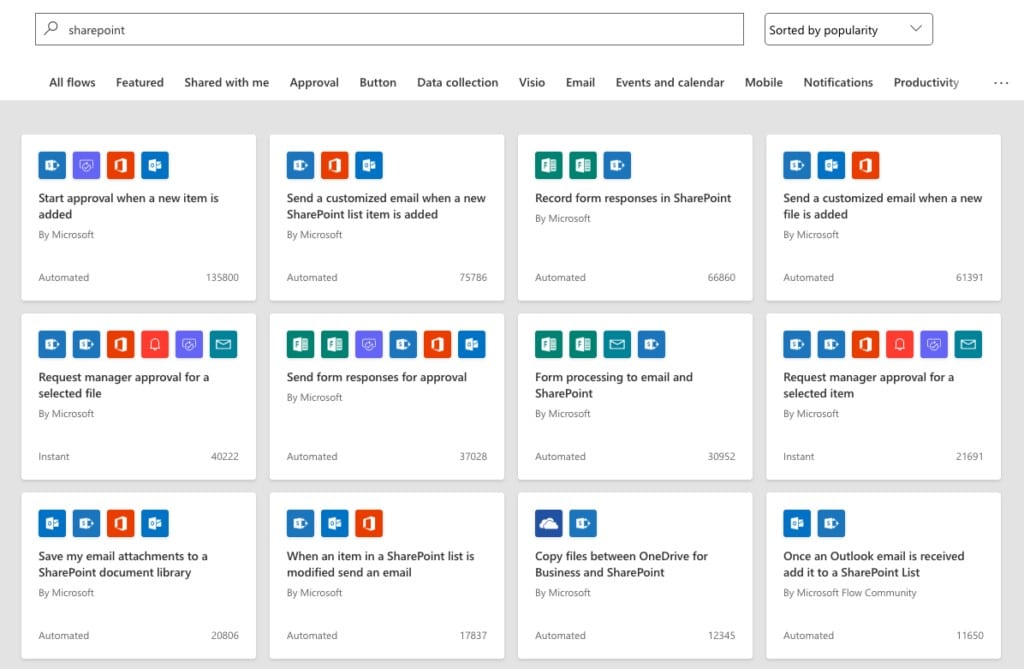
Task: Click purple Approvals icon on Start approval card
Action: point(87,165)
